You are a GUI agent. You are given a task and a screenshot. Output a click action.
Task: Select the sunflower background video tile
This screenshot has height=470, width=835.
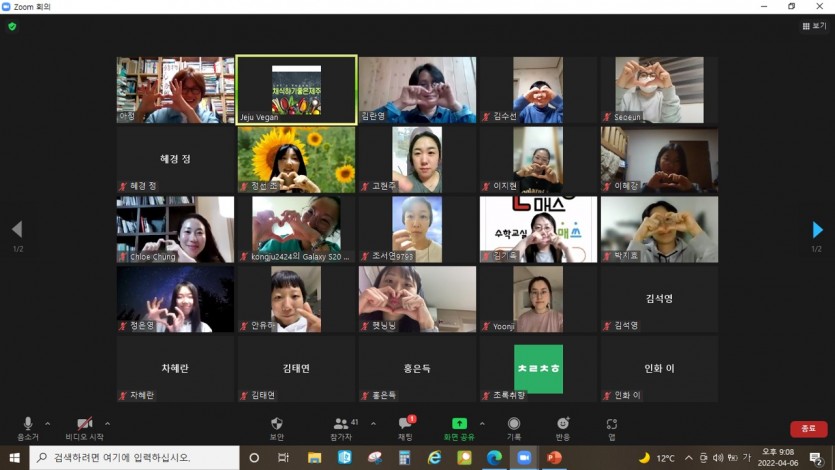point(297,160)
